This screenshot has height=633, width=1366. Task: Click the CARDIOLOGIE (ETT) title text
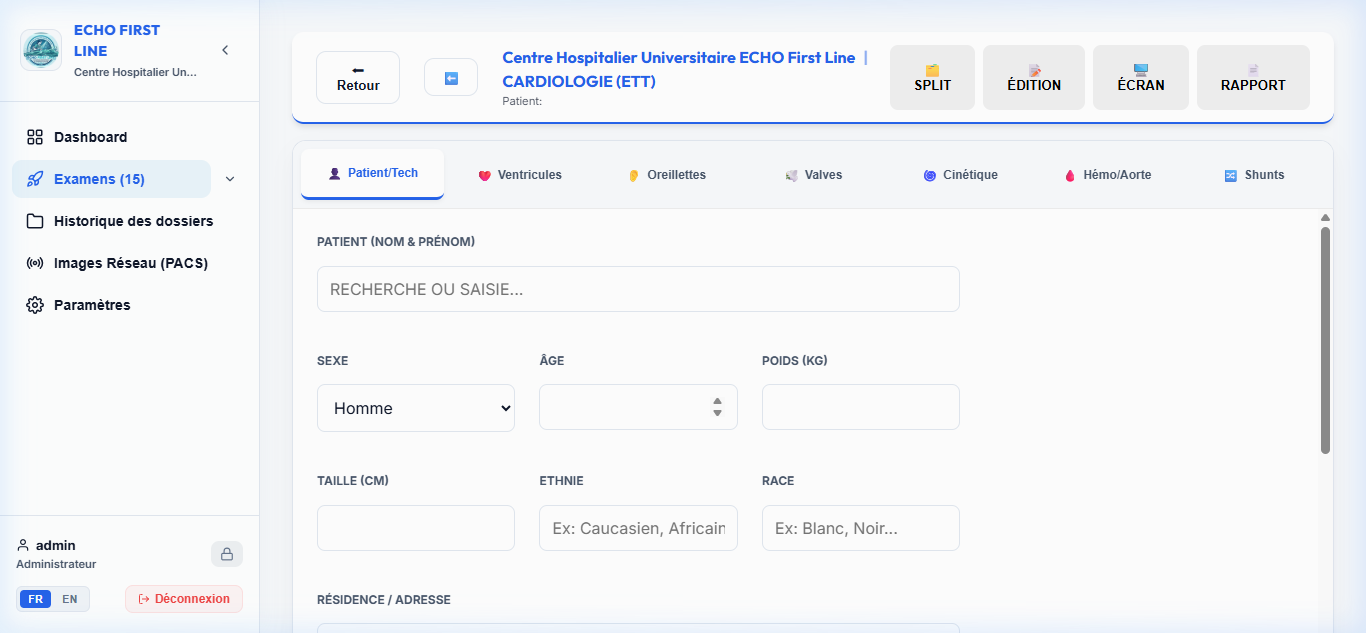click(x=579, y=81)
